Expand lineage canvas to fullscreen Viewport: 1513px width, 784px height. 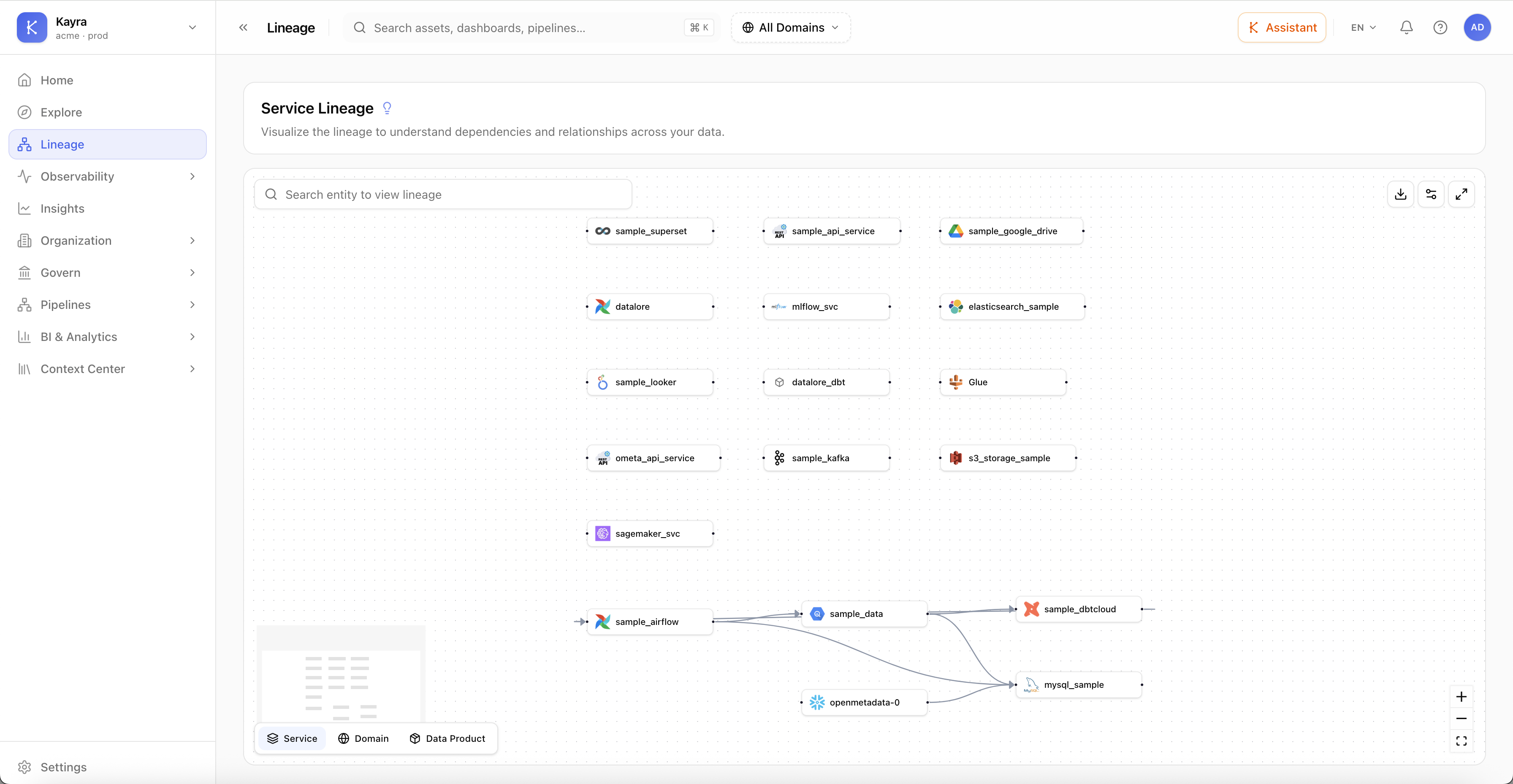pos(1461,195)
